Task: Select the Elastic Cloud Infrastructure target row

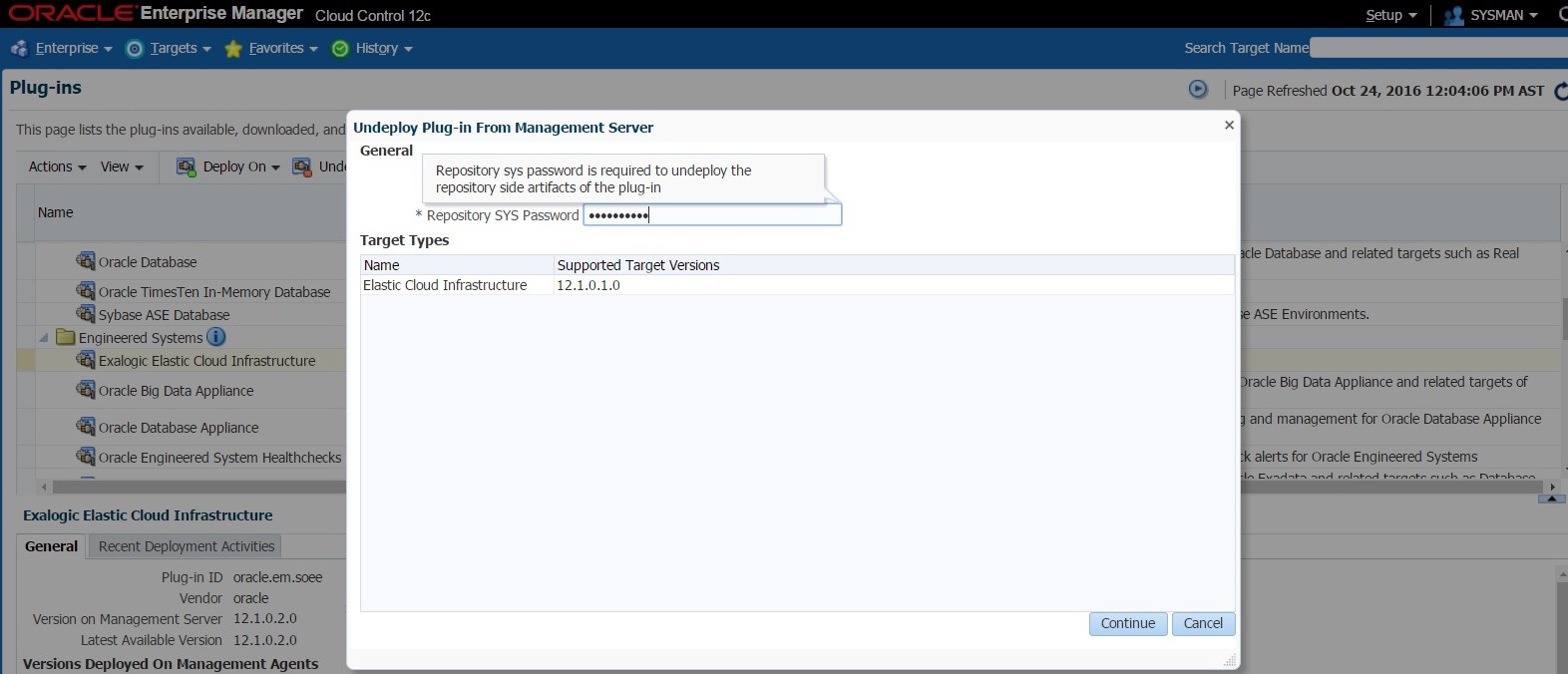Action: [x=797, y=285]
